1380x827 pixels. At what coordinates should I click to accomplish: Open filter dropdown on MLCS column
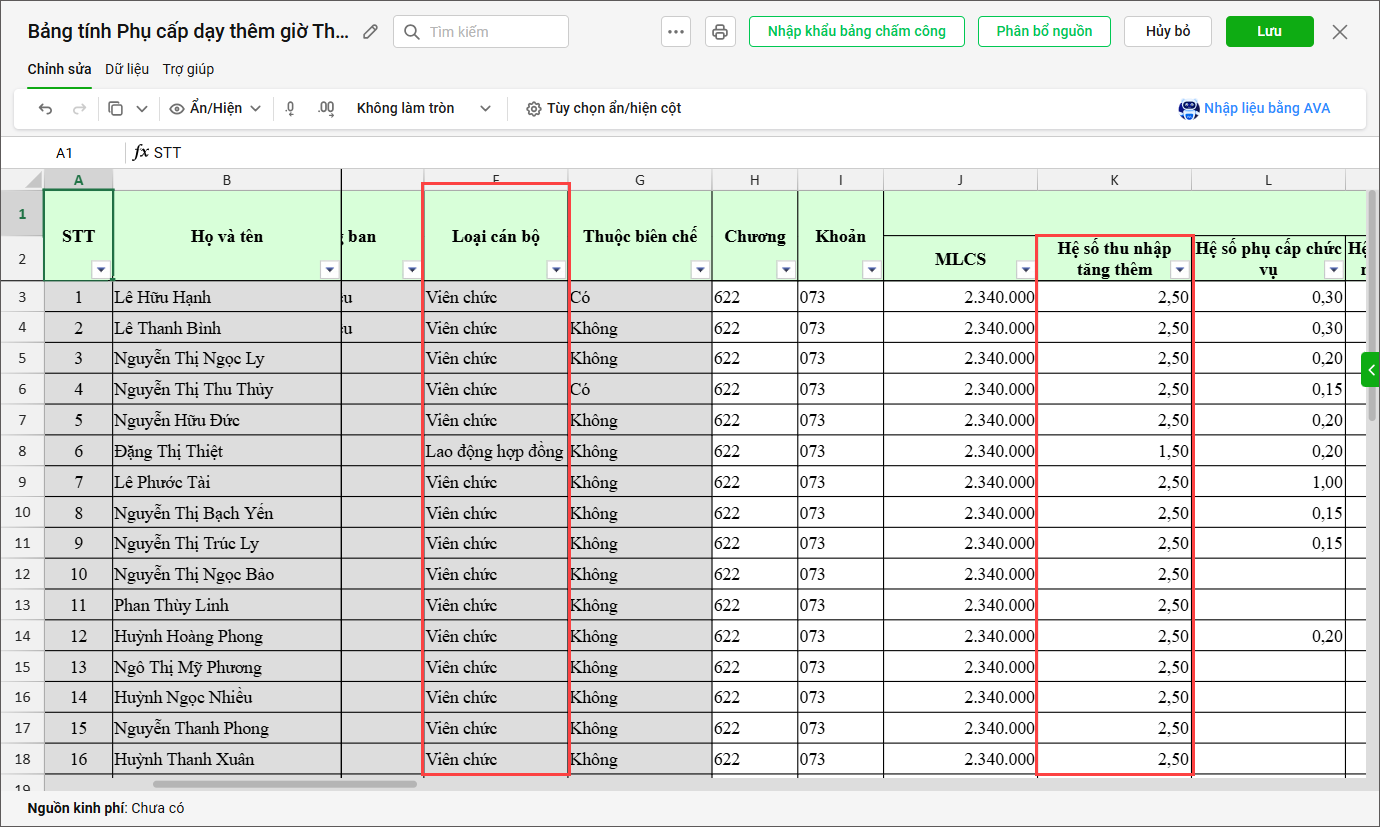1024,270
